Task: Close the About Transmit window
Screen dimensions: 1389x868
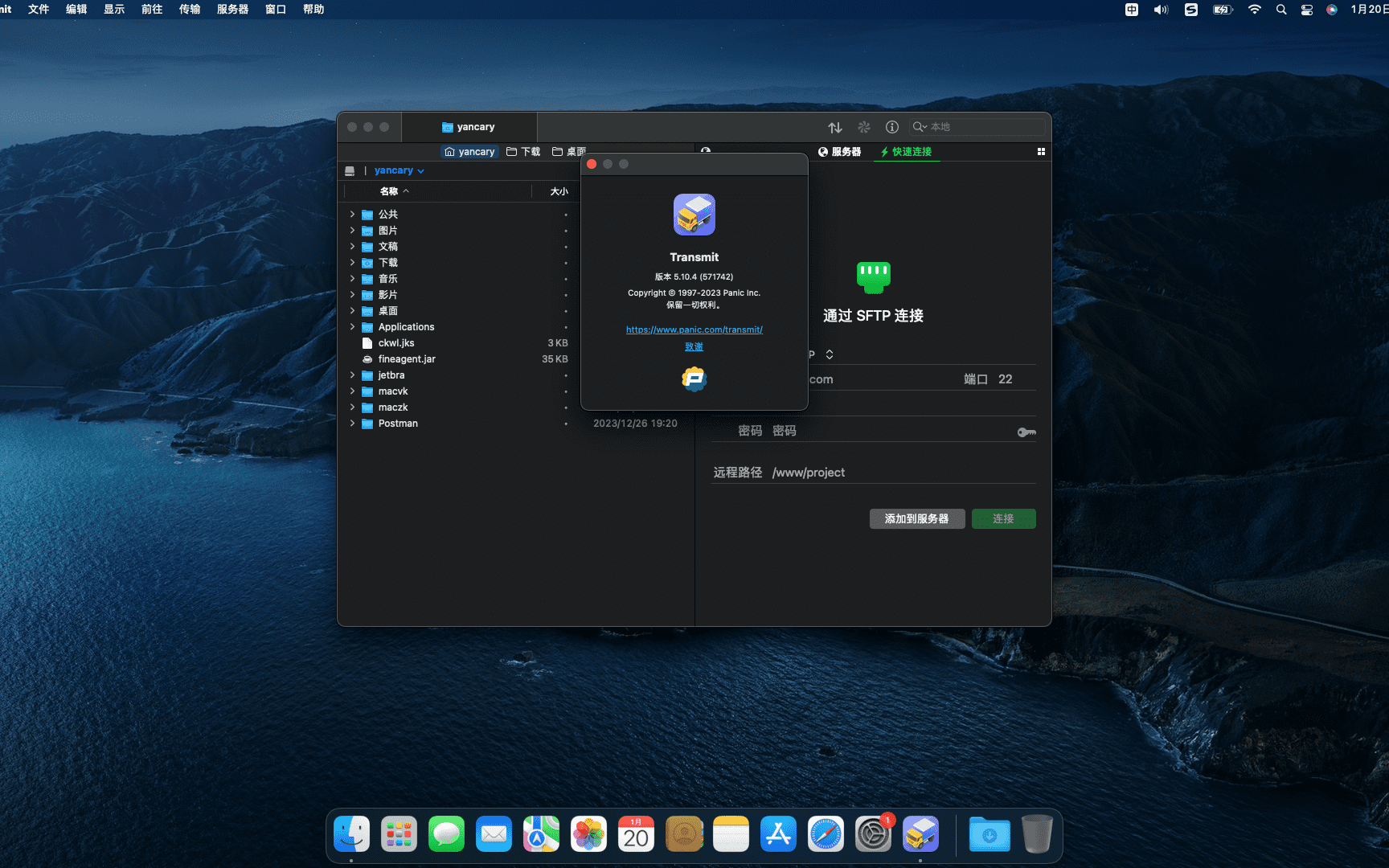Action: (x=592, y=164)
